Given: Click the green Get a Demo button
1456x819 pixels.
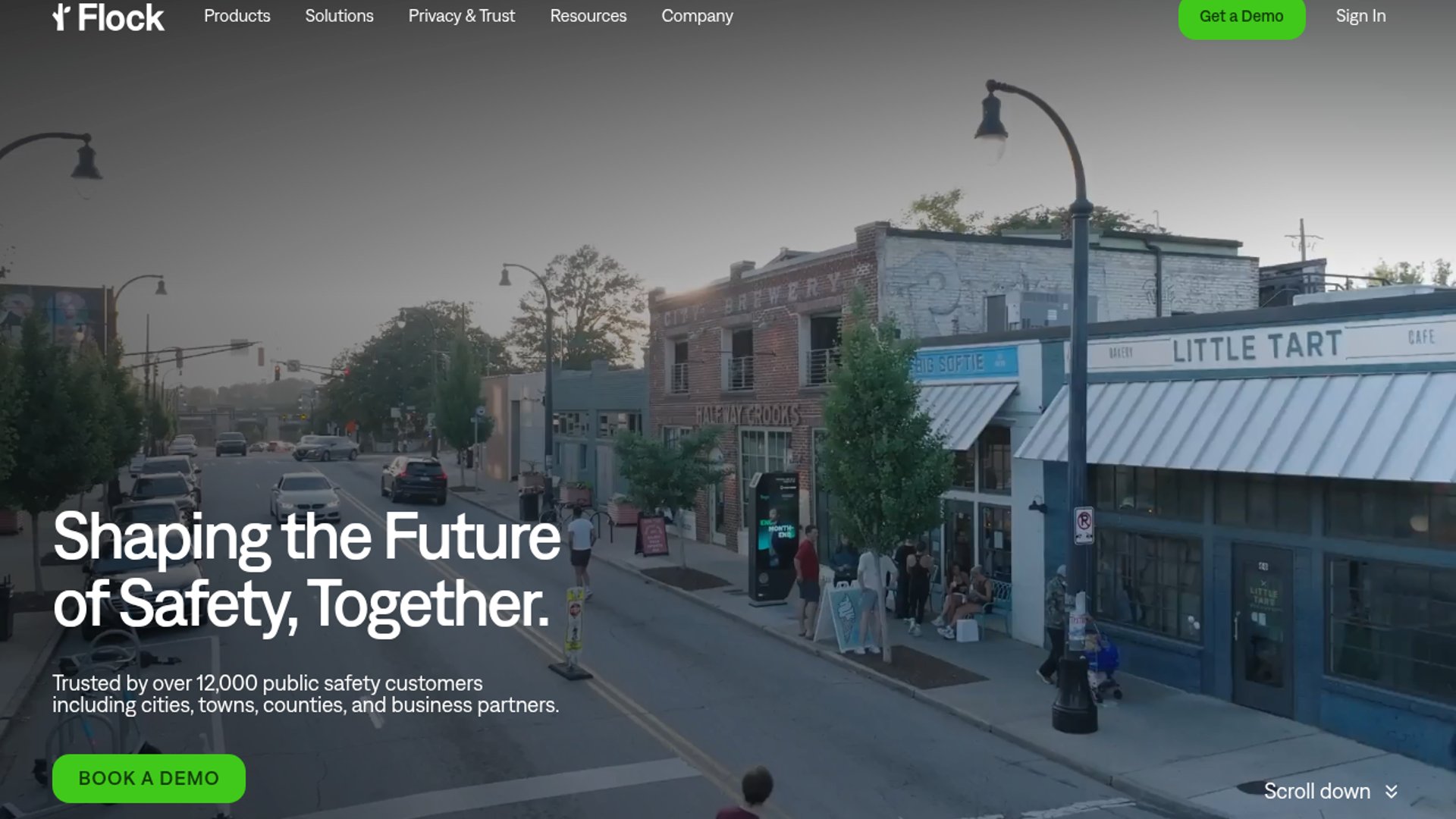Looking at the screenshot, I should point(1241,17).
